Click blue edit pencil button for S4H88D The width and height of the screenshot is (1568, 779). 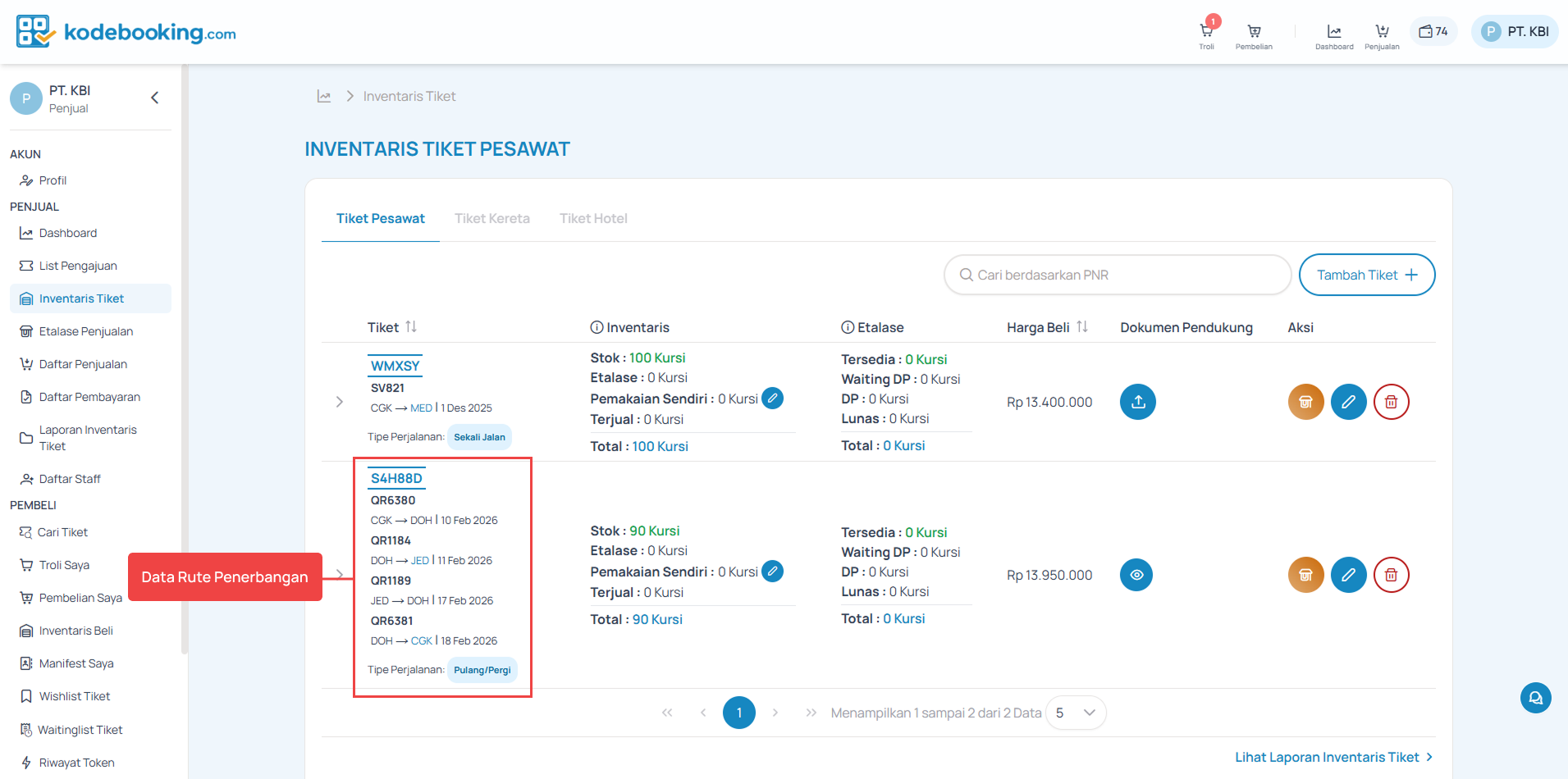coord(1348,575)
